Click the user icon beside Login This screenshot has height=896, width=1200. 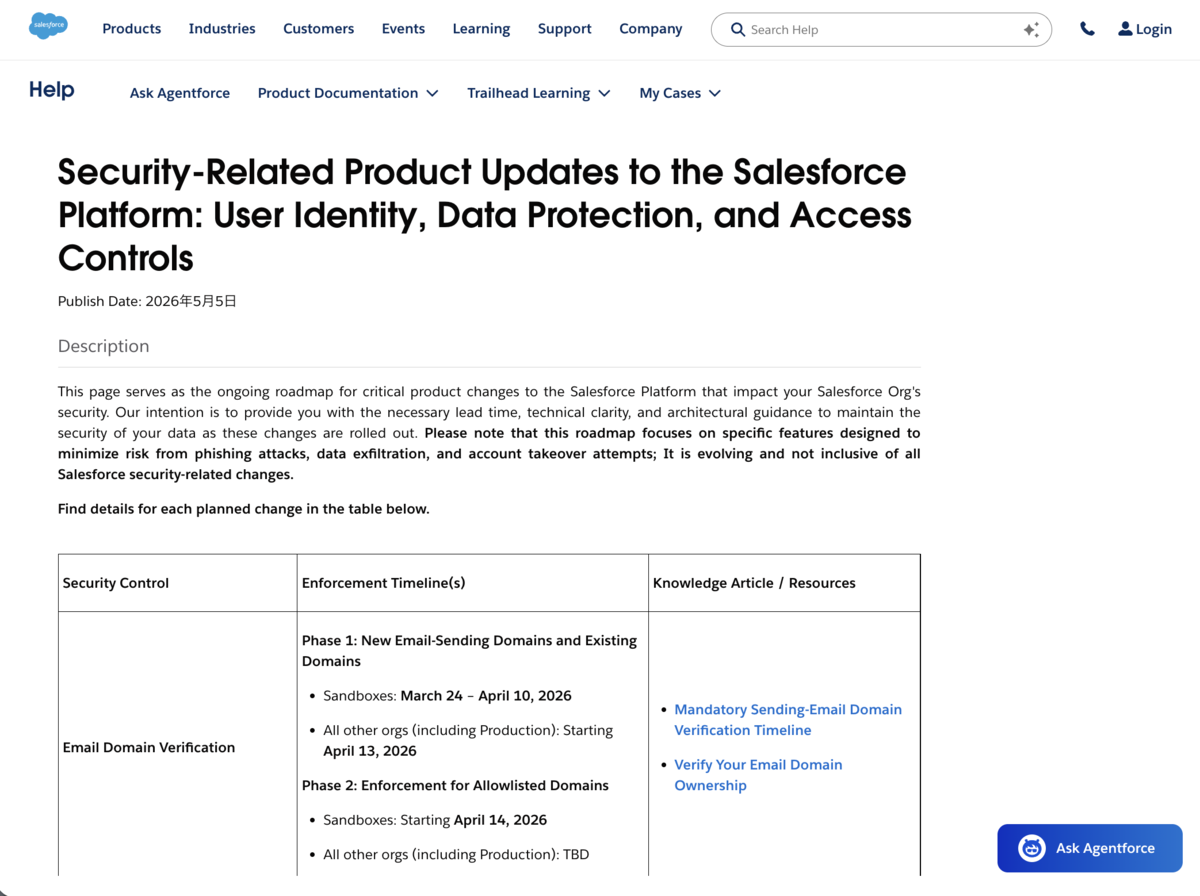tap(1125, 29)
